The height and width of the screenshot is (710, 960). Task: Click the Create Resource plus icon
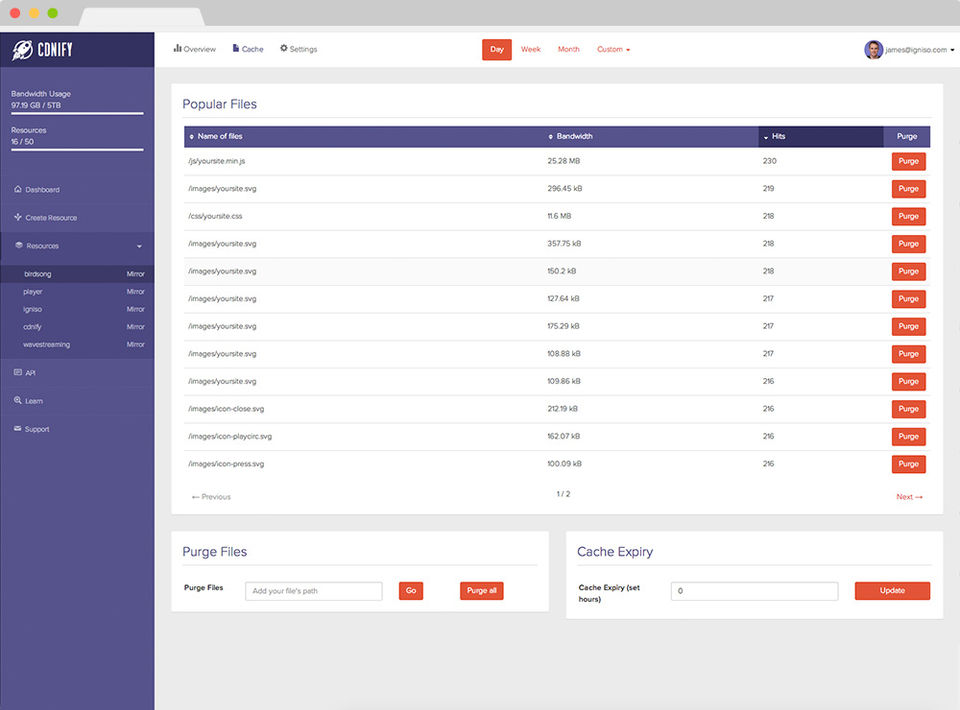(18, 217)
